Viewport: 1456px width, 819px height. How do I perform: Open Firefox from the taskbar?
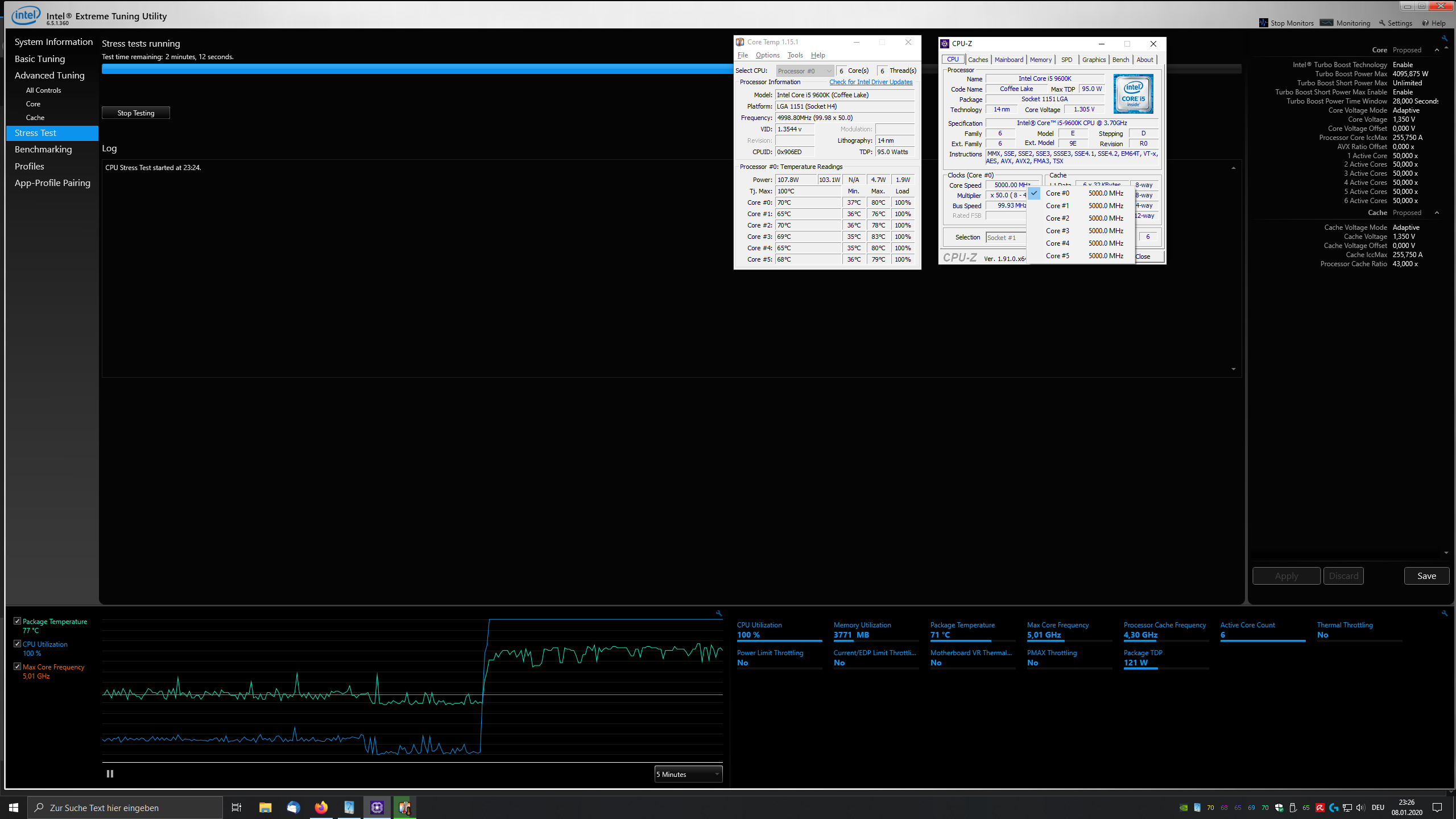coord(321,807)
